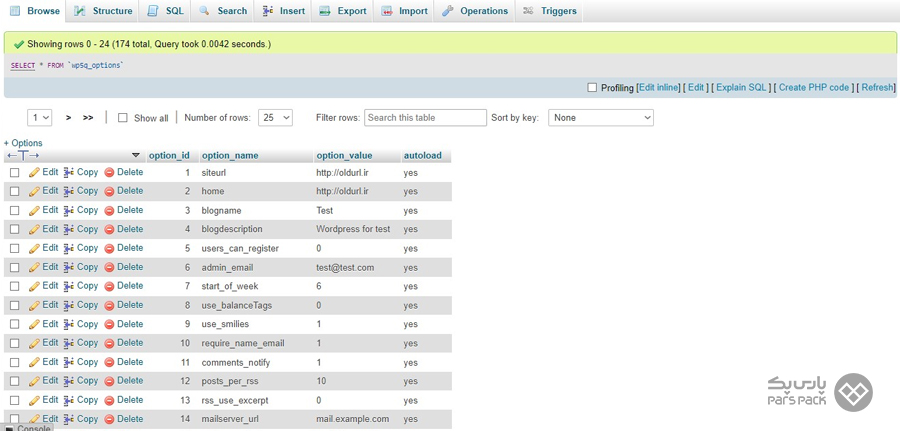Viewport: 900px width, 431px height.
Task: Click the Refresh link
Action: coord(877,88)
